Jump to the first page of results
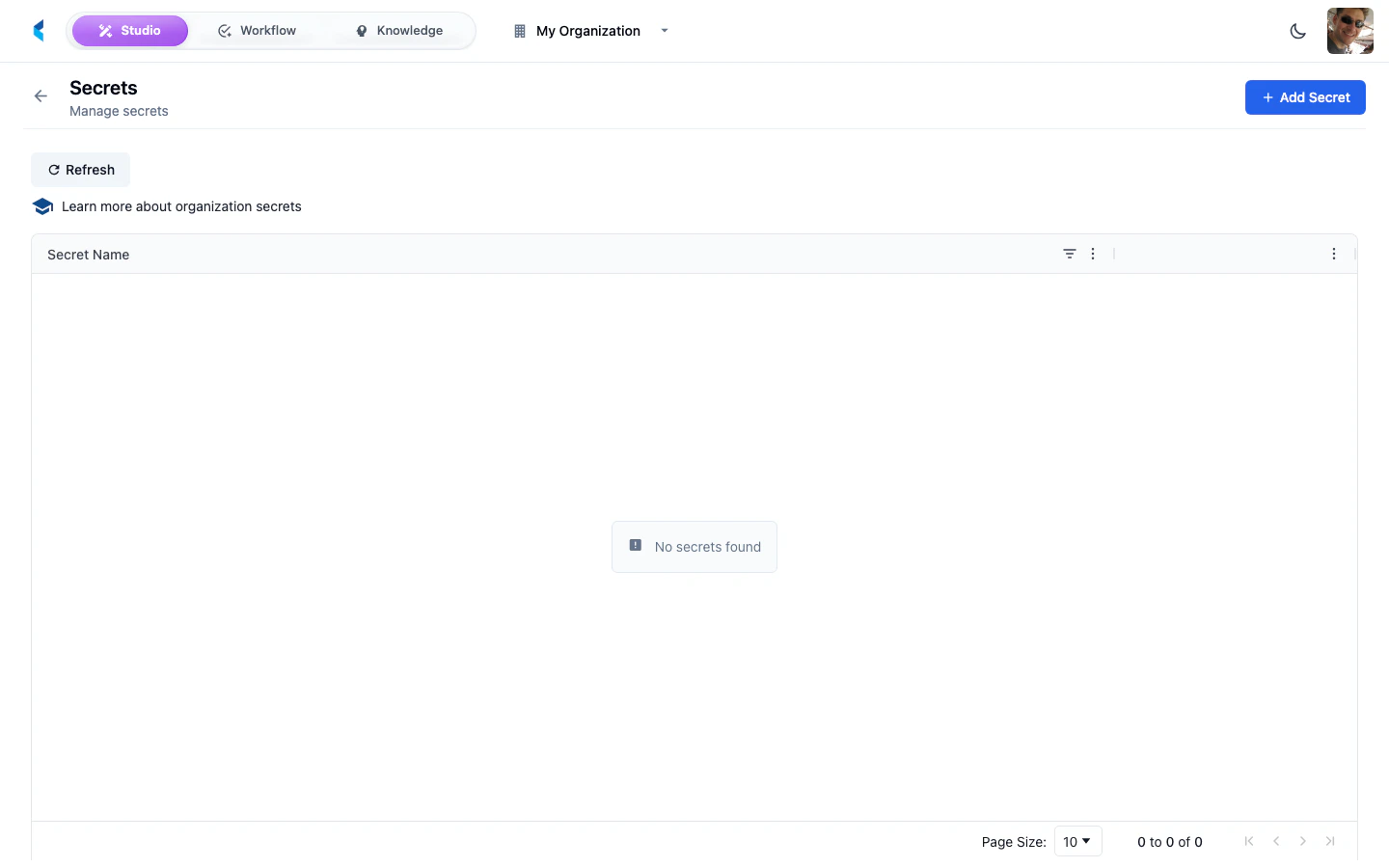 1249,841
